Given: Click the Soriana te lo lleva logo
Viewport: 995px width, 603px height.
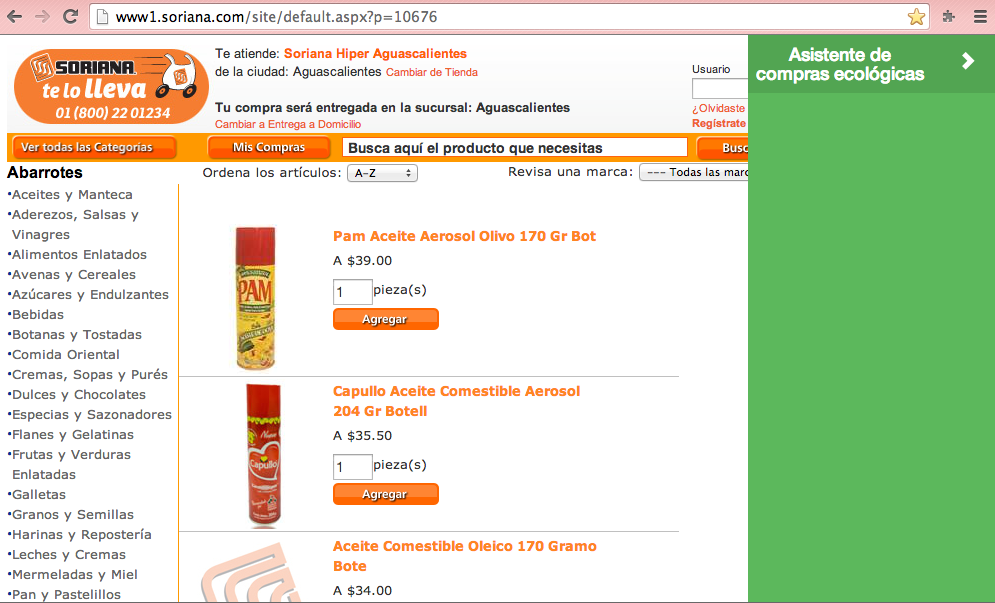Looking at the screenshot, I should 111,86.
